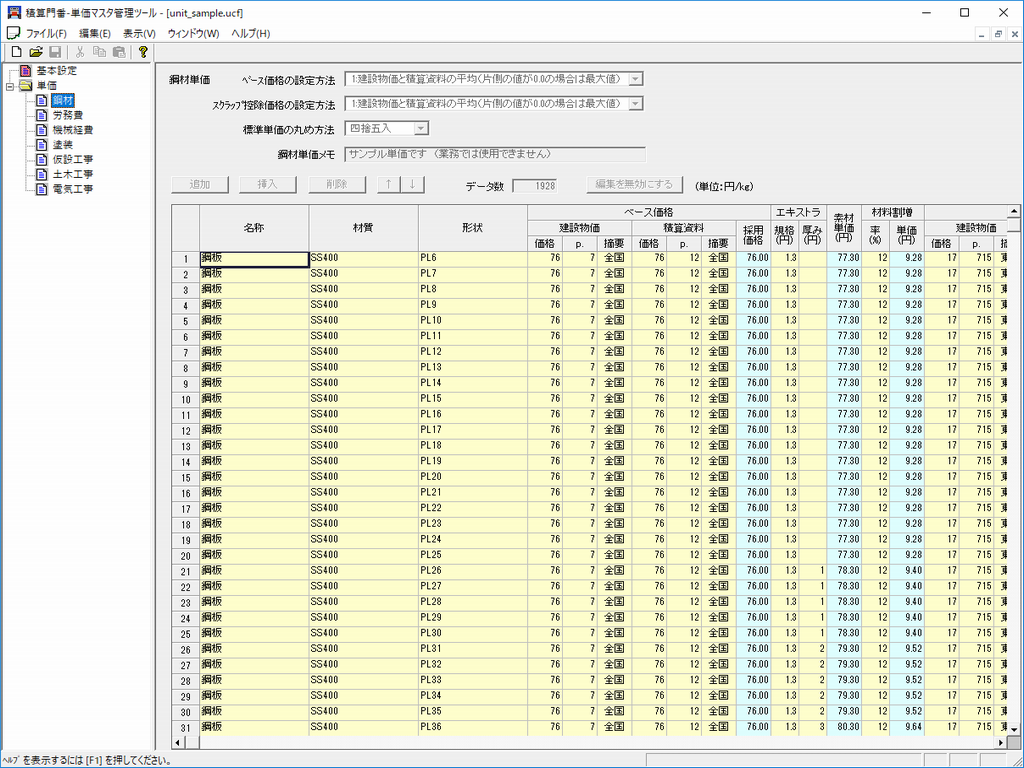
Task: Open ベース価格の設定方法 dropdown
Action: [635, 79]
